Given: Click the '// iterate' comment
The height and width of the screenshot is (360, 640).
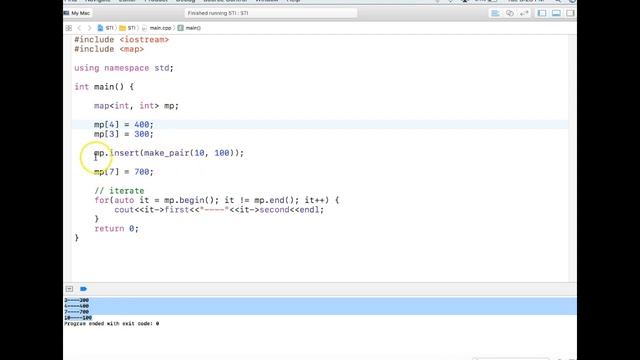Looking at the screenshot, I should [119, 191].
